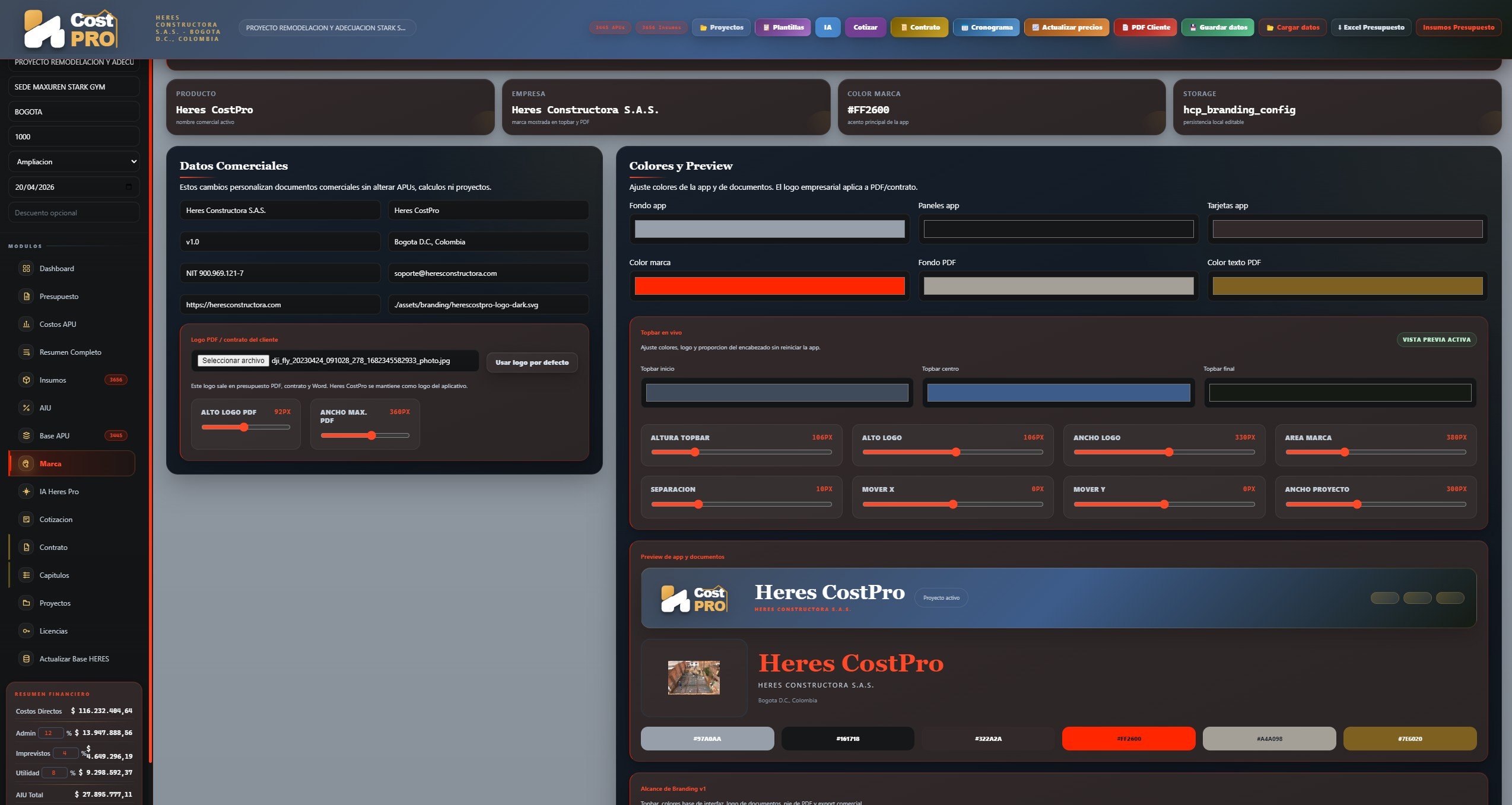1512x805 pixels.
Task: Adjust the Ancho Logo slider
Action: click(x=1164, y=452)
